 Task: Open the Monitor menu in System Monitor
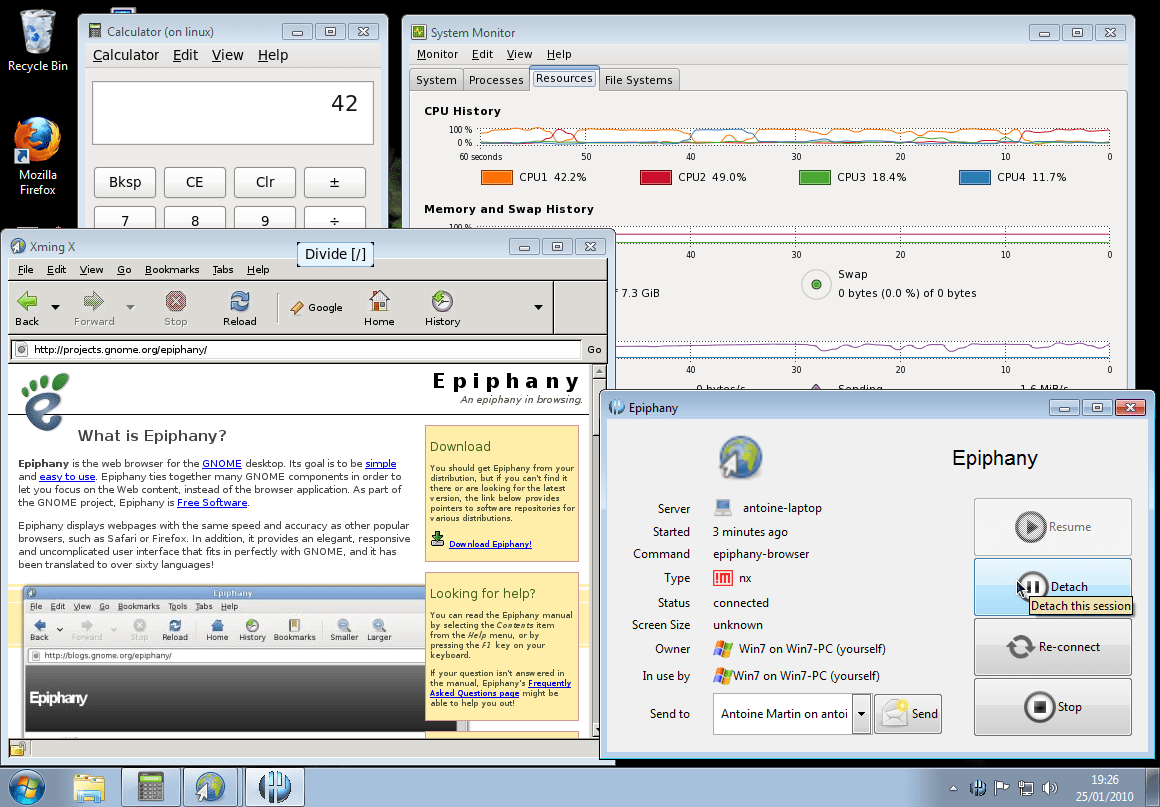click(437, 54)
